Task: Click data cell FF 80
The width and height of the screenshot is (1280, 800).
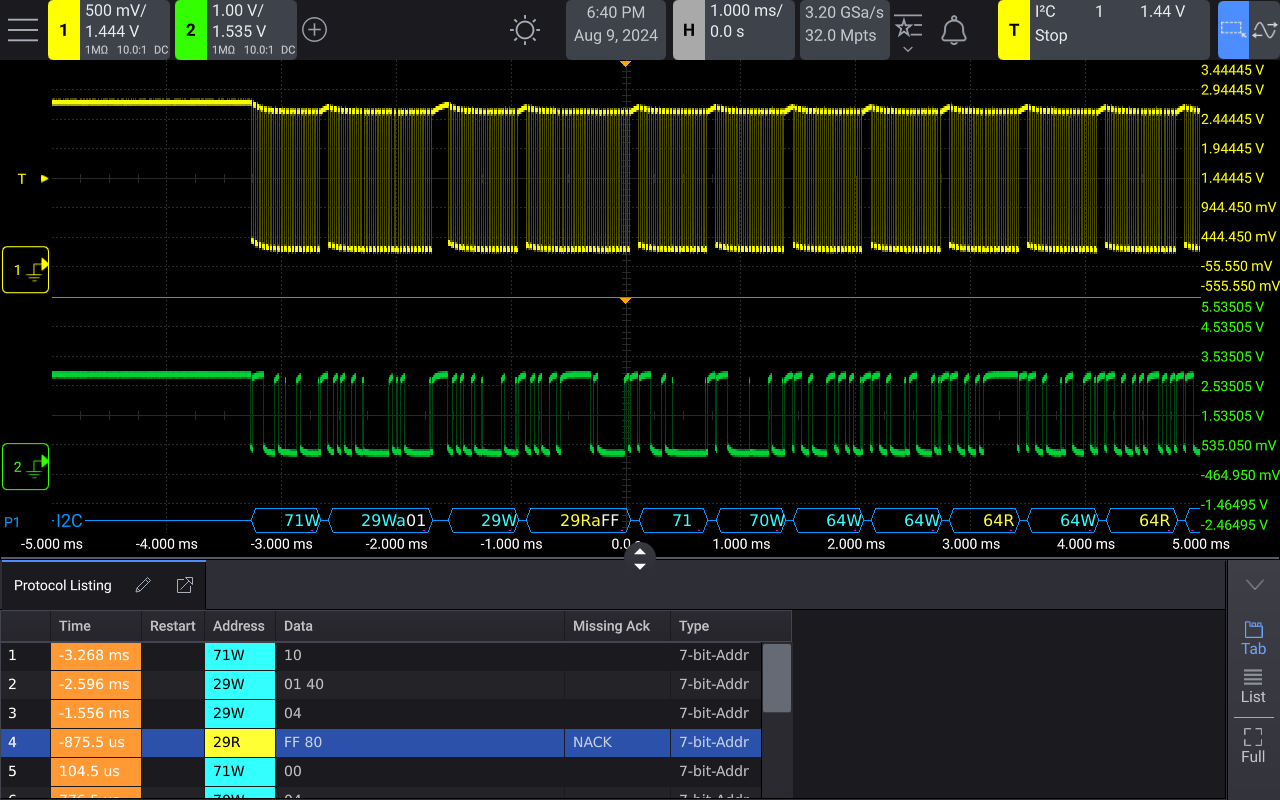Action: (420, 743)
